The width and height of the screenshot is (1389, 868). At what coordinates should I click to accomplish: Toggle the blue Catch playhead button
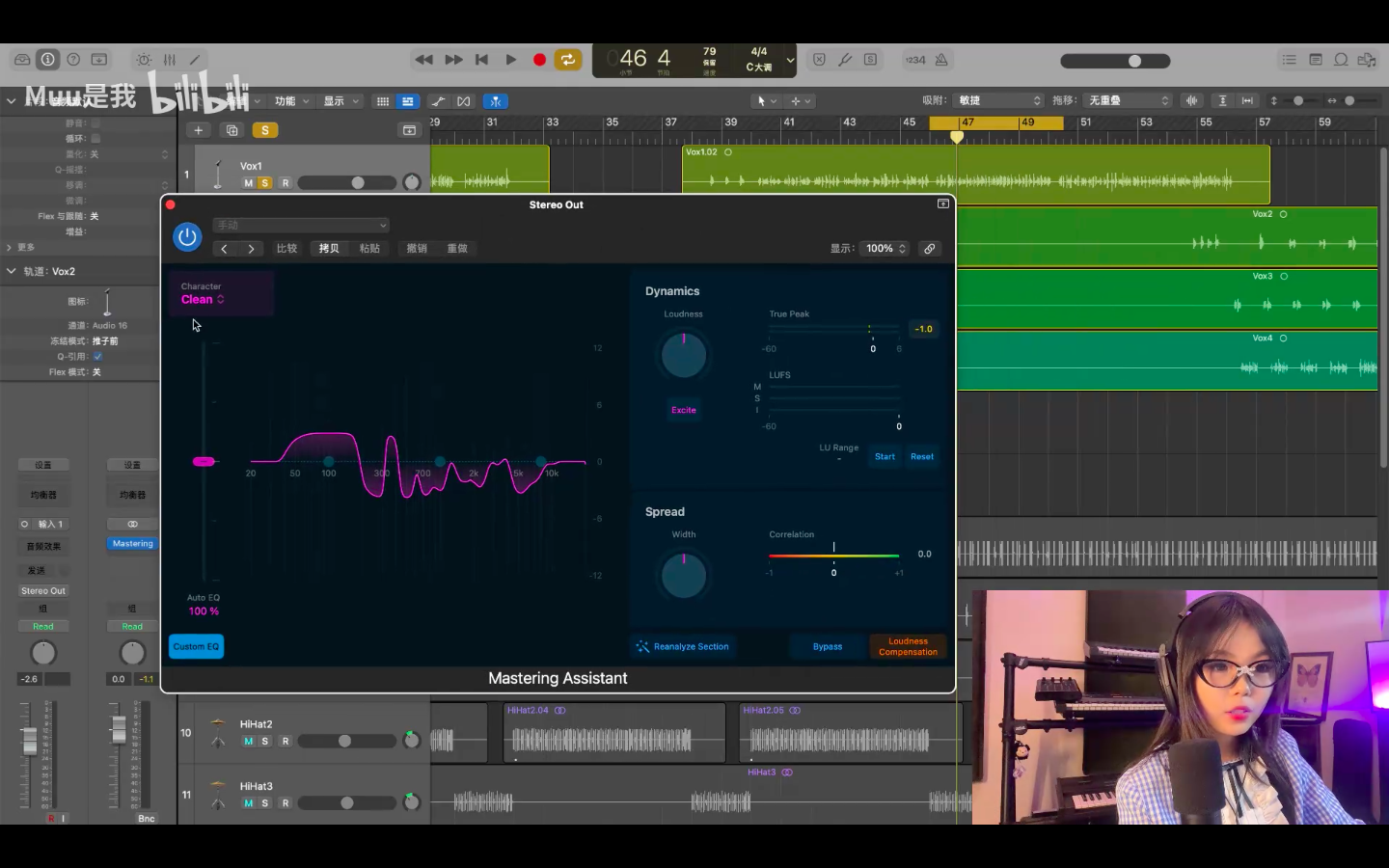coord(495,101)
